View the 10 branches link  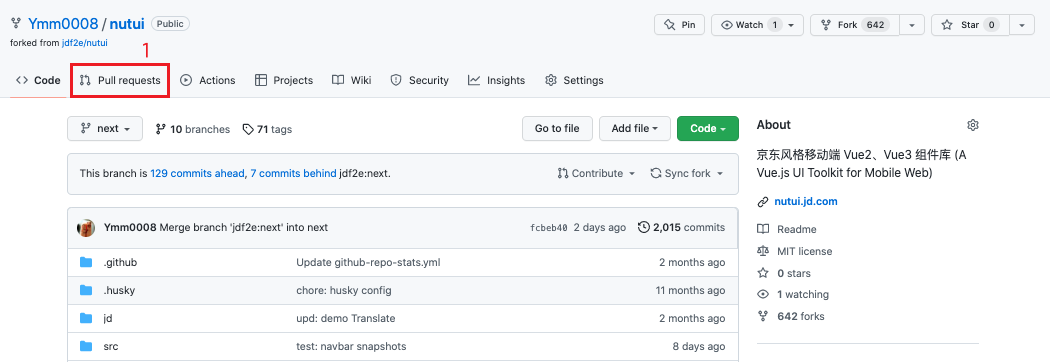pyautogui.click(x=192, y=129)
